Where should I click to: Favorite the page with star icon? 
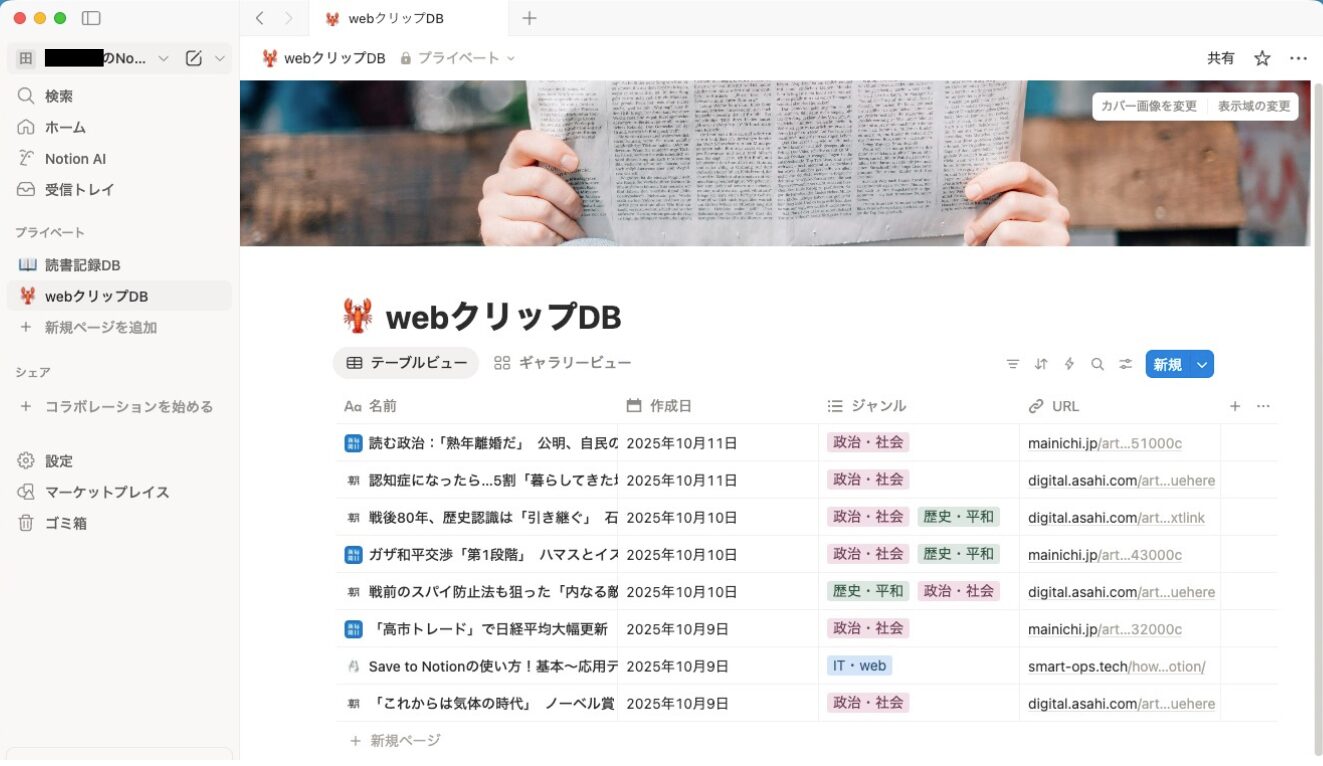1262,58
